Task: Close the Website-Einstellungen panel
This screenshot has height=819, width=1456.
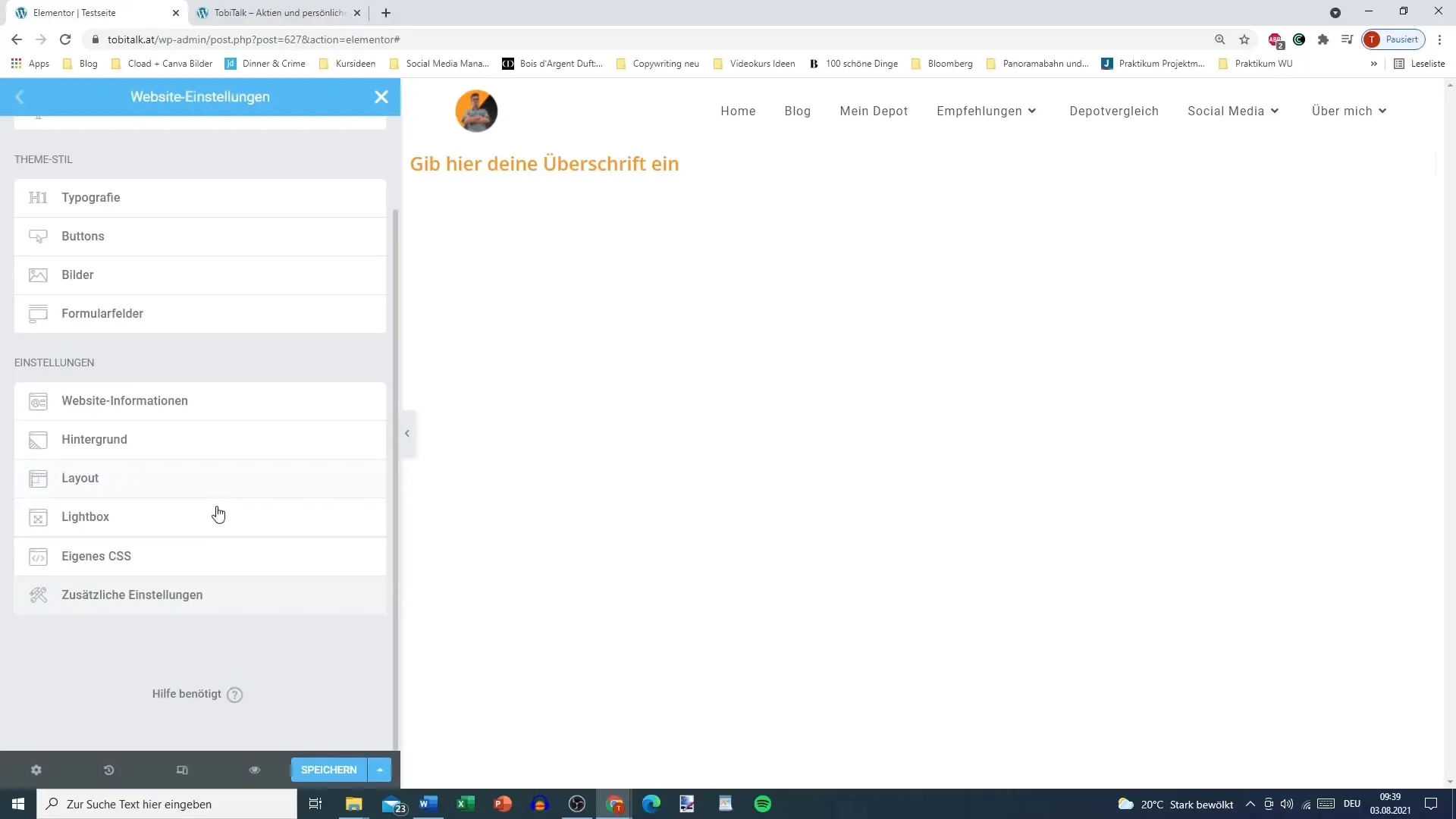Action: 381,97
